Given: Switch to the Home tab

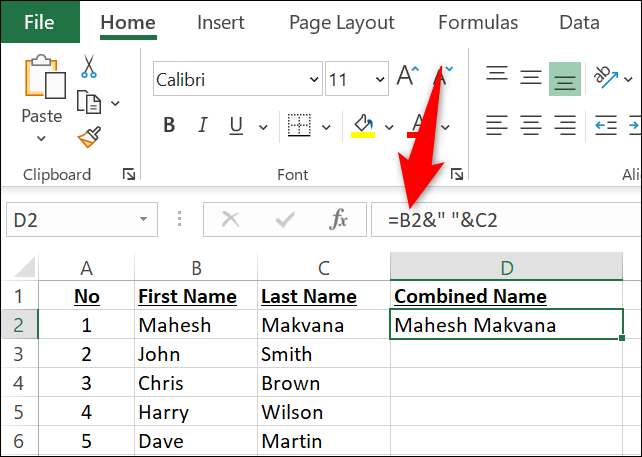Looking at the screenshot, I should pyautogui.click(x=128, y=23).
